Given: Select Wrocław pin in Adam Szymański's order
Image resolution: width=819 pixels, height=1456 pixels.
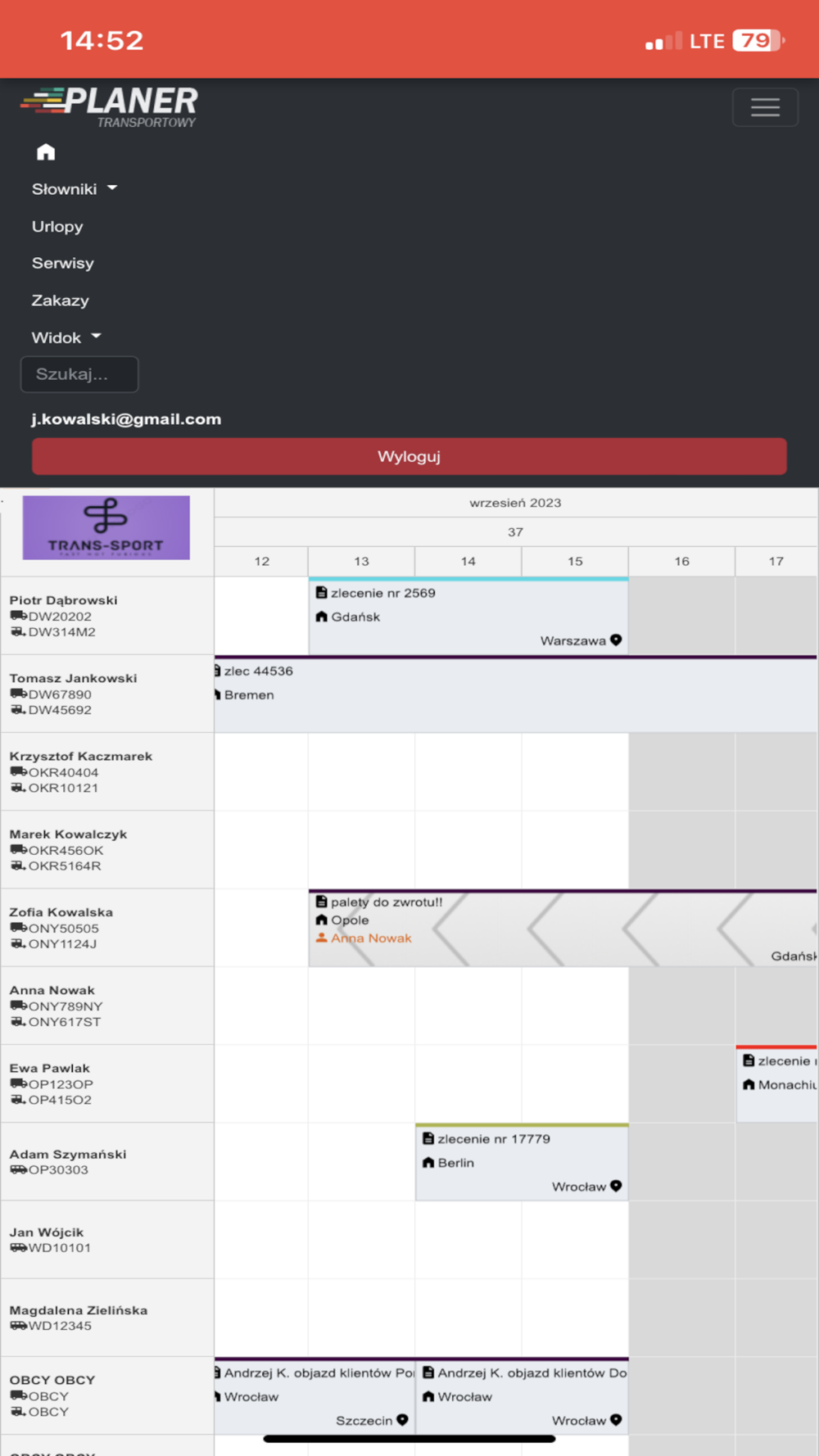Looking at the screenshot, I should 616,1186.
